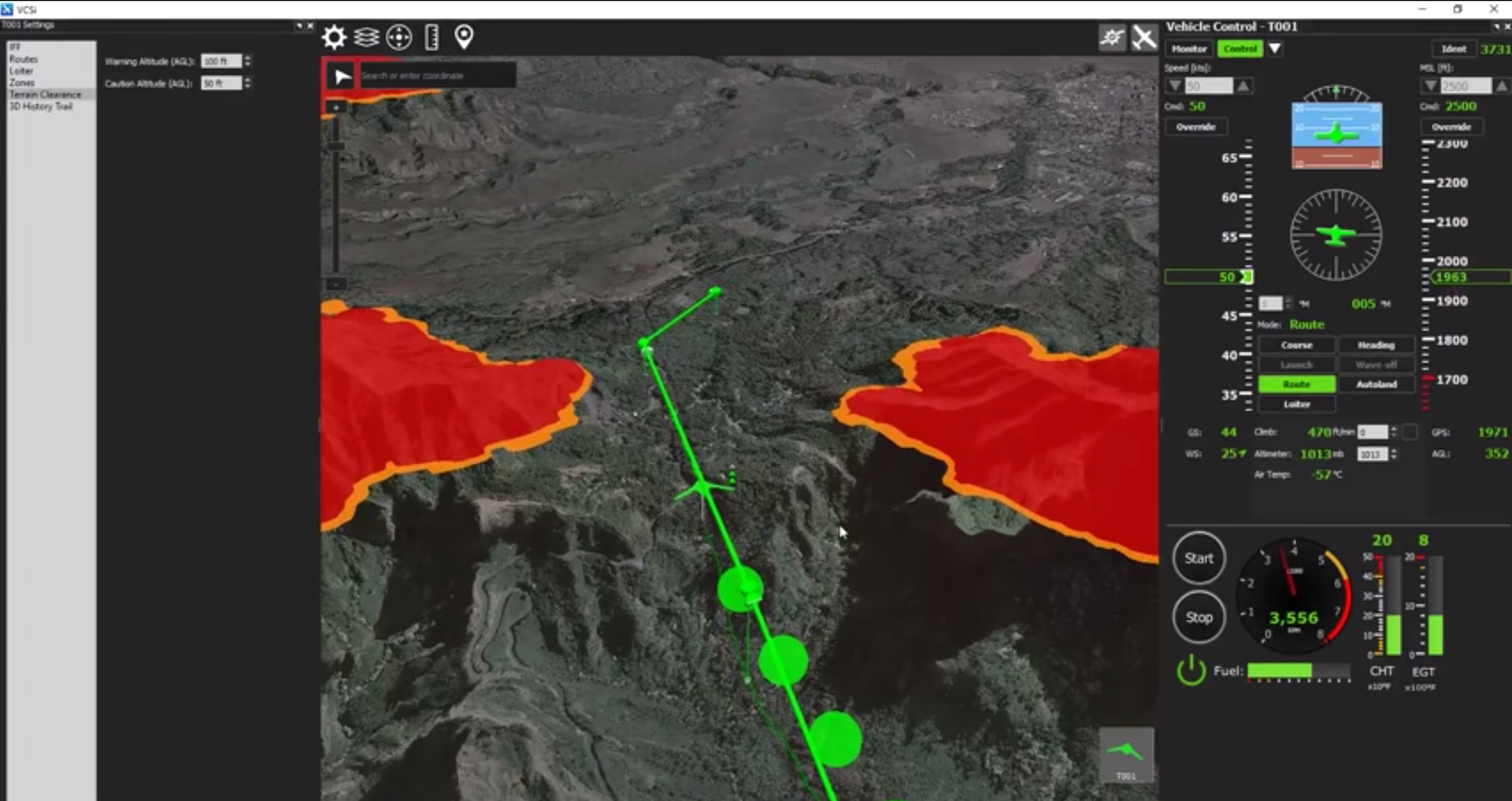Click the altitude tape 1963 indicator
Image resolution: width=1512 pixels, height=801 pixels.
1470,277
